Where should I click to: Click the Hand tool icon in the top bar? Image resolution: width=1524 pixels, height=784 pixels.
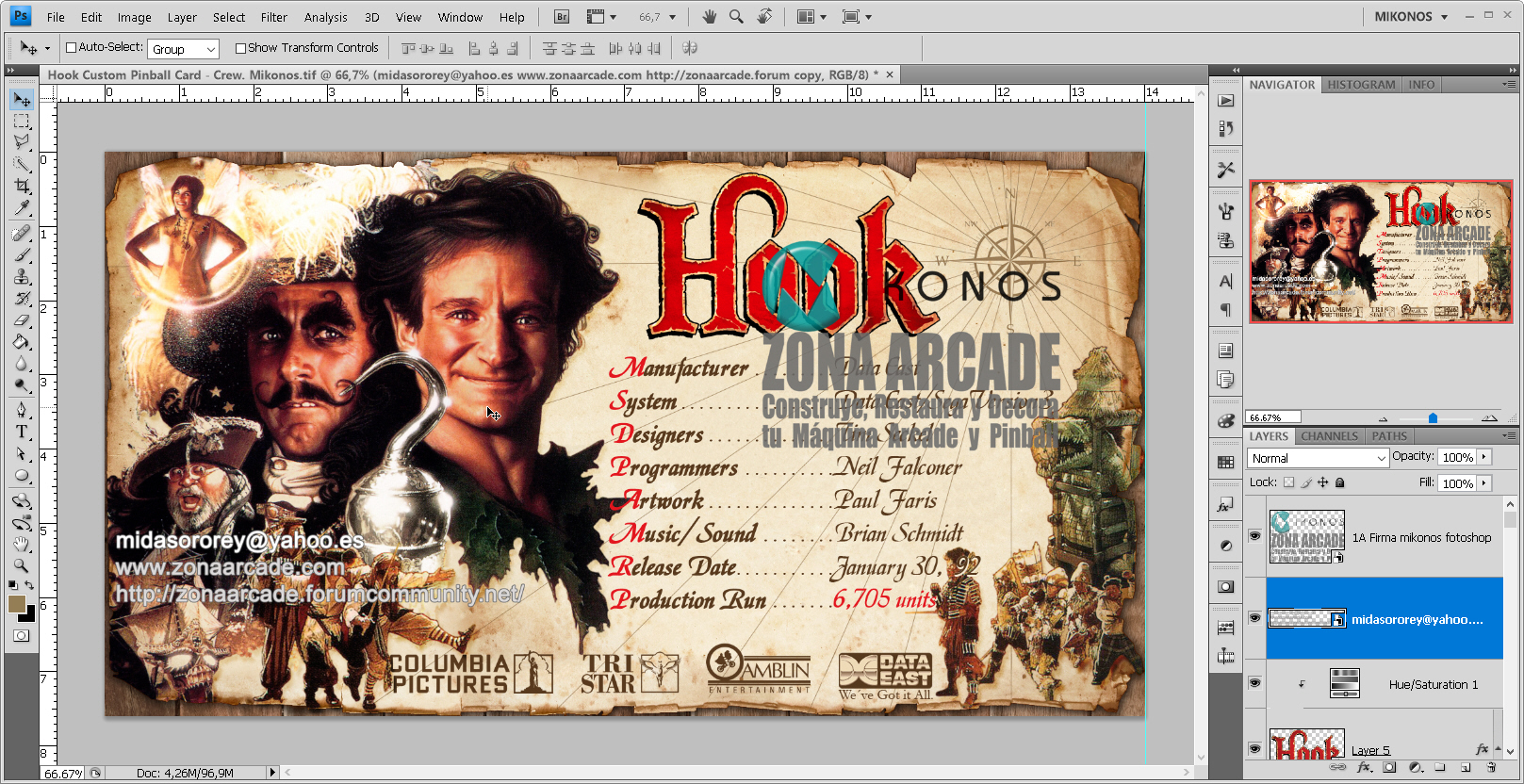coord(709,17)
